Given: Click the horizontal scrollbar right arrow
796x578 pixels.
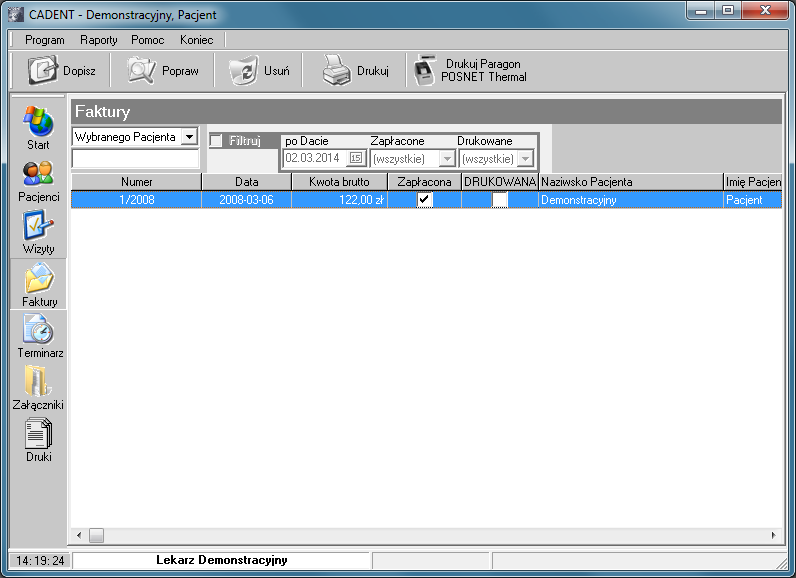Looking at the screenshot, I should pyautogui.click(x=773, y=535).
